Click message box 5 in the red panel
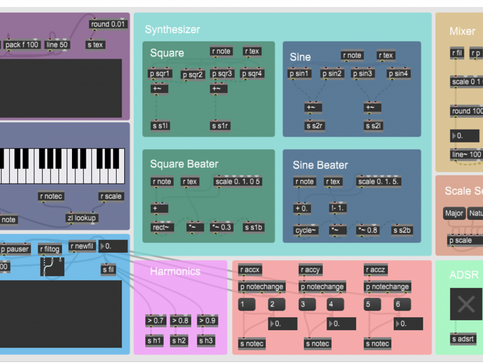 (372, 304)
